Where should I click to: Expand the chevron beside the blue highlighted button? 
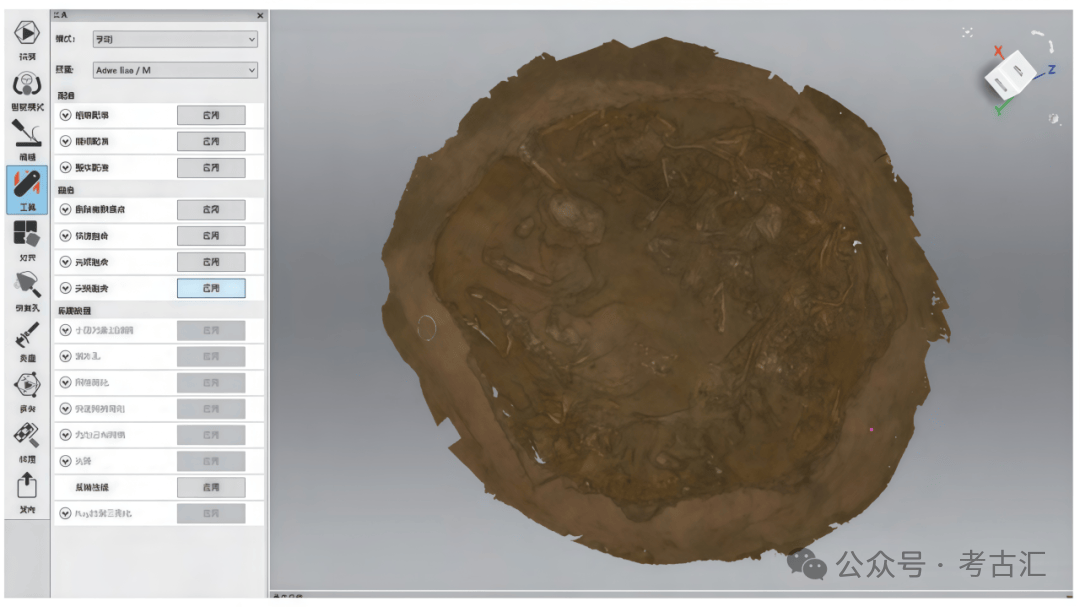pos(66,288)
